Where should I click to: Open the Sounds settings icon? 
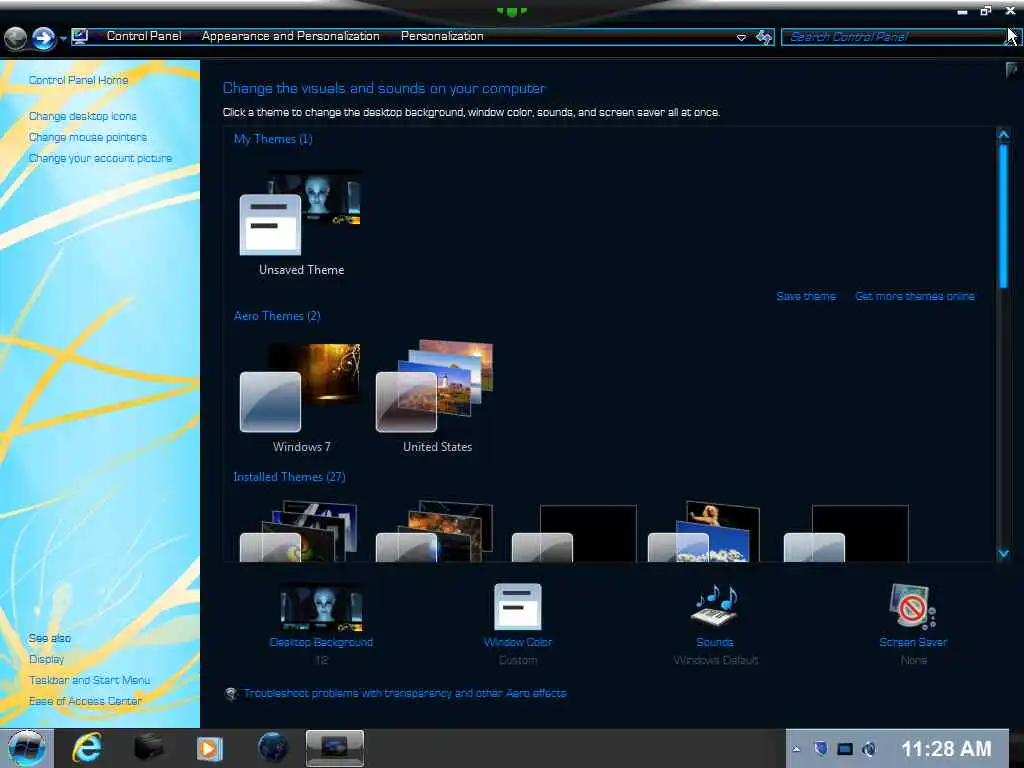[x=714, y=606]
